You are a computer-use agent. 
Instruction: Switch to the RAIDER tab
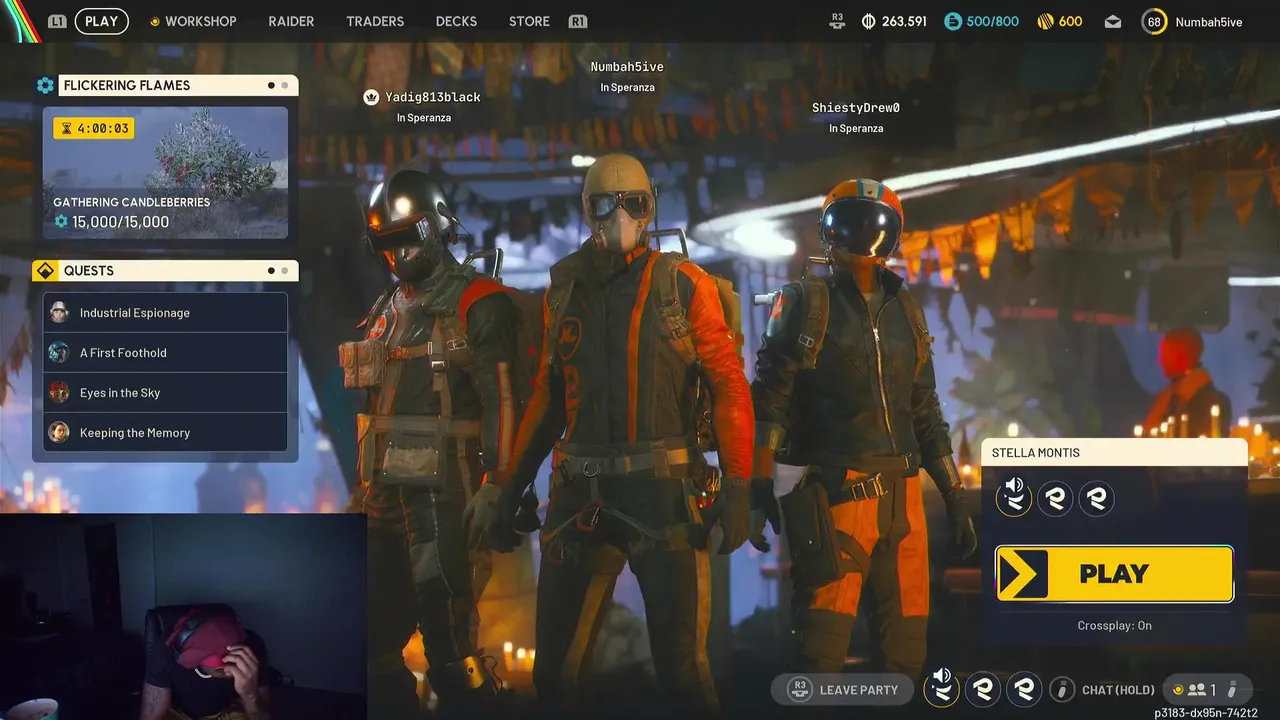pos(291,21)
